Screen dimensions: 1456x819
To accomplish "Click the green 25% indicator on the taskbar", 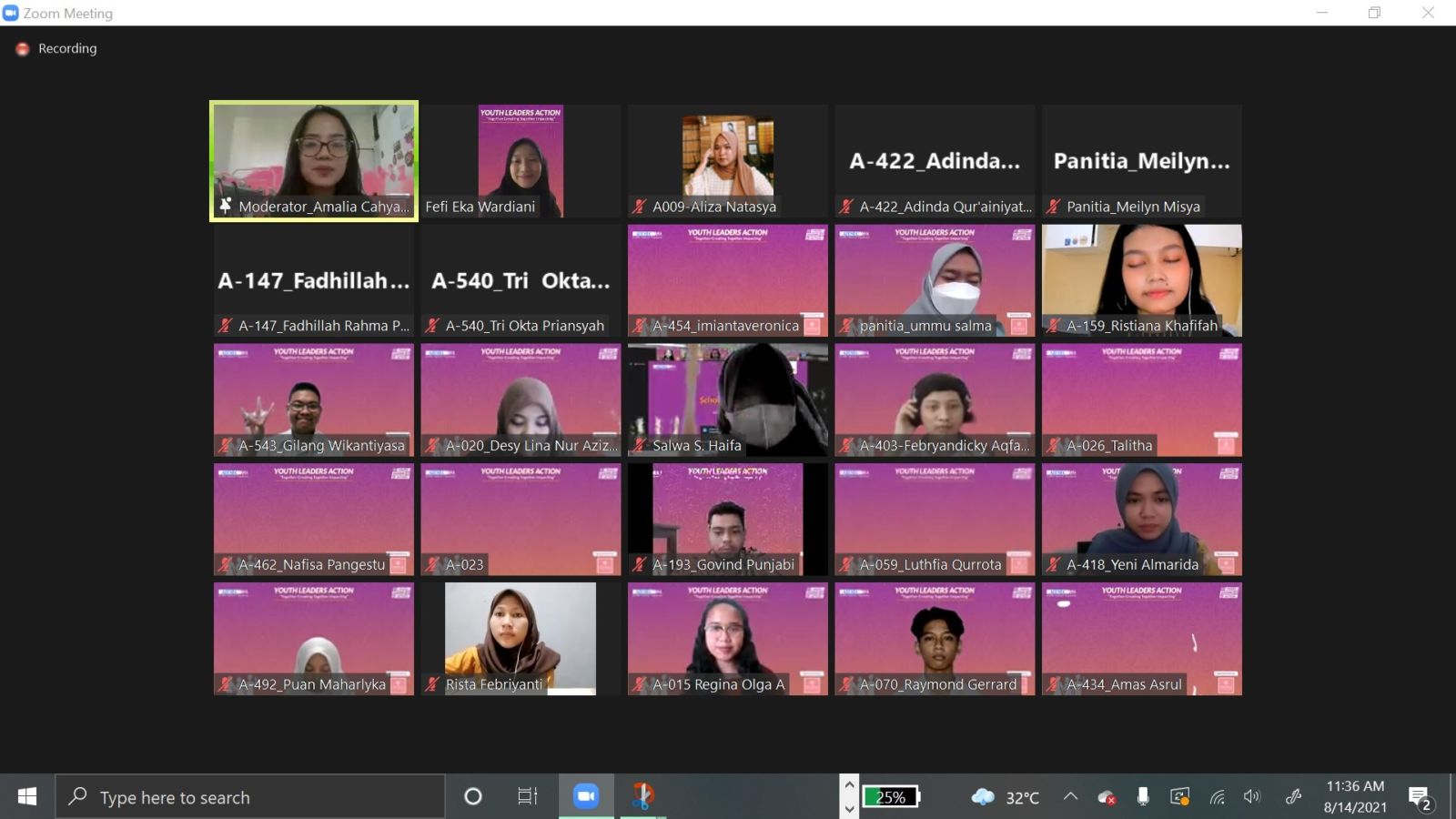I will click(x=891, y=797).
